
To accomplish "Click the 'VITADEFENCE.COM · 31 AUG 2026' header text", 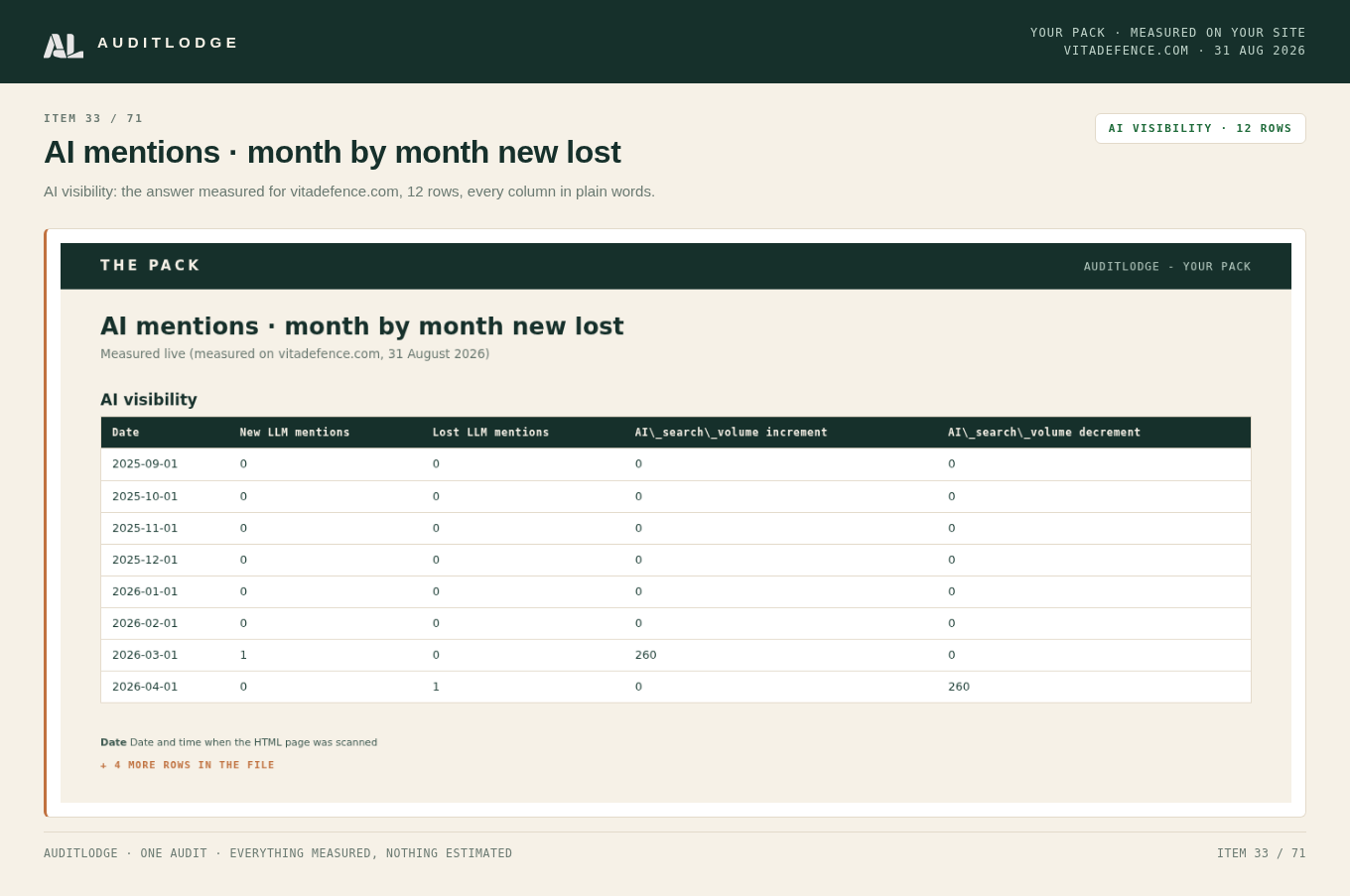I will pos(1185,51).
